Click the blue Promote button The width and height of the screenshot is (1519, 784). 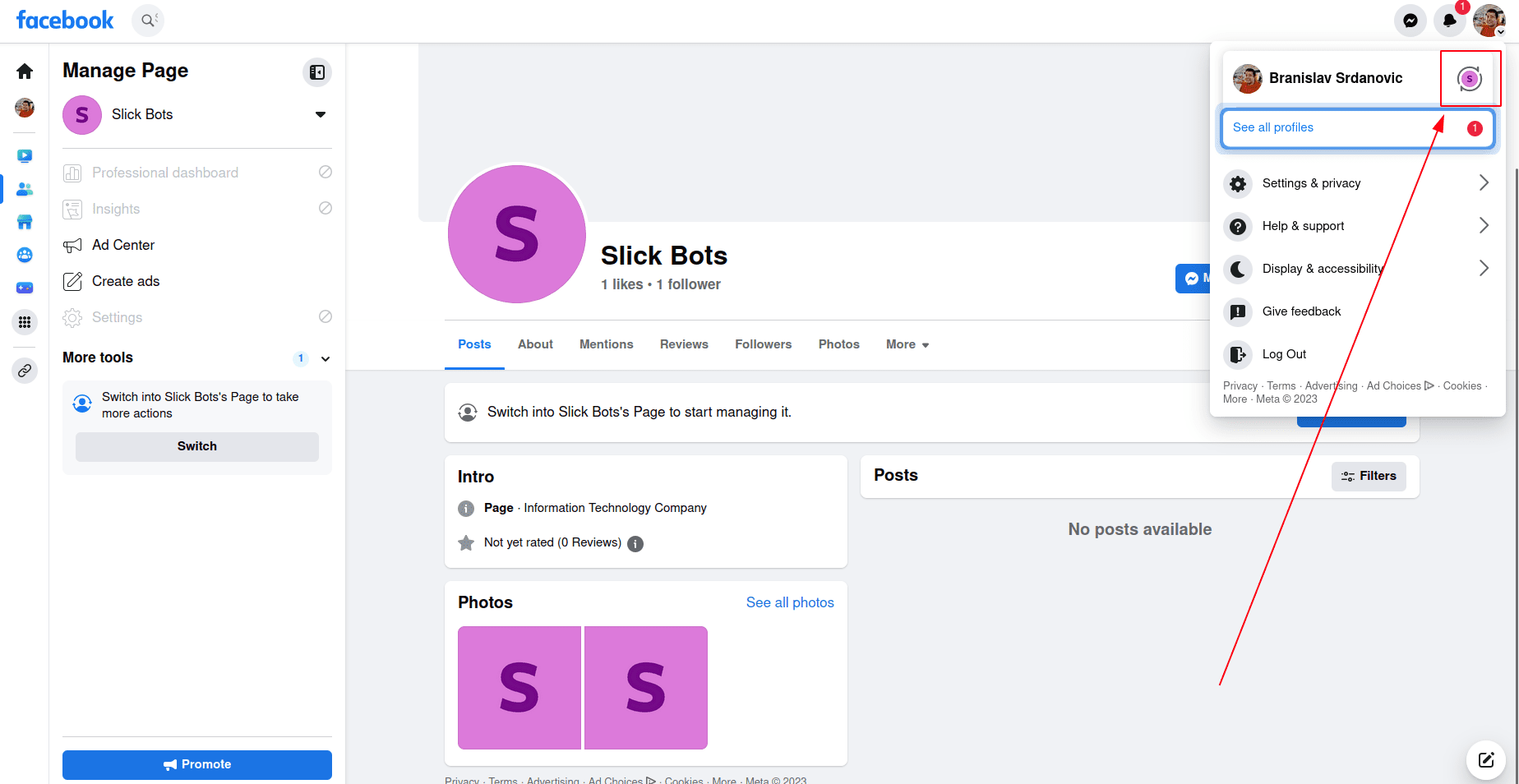pyautogui.click(x=196, y=764)
